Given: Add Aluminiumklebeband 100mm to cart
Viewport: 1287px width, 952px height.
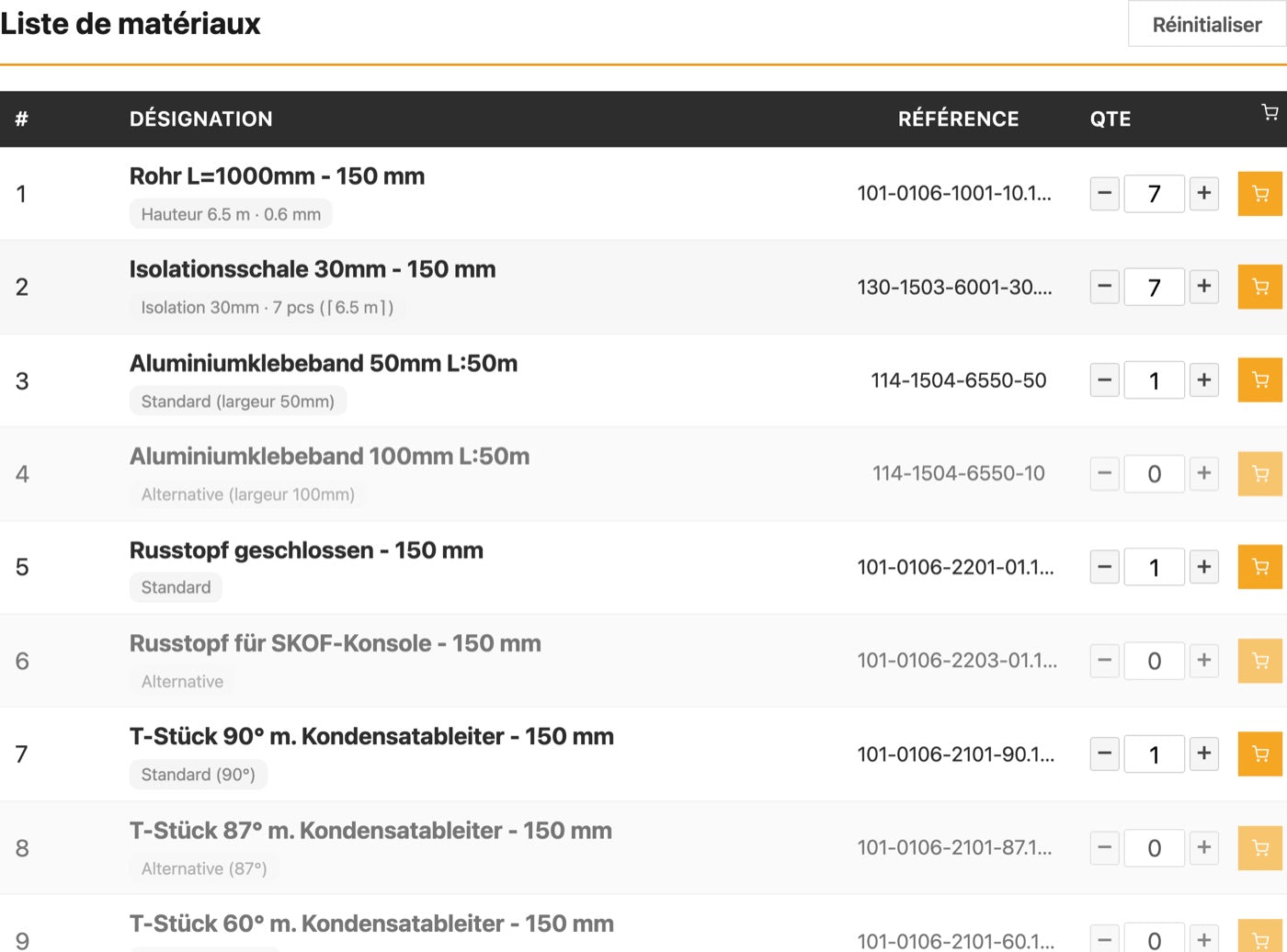Looking at the screenshot, I should click(x=1260, y=474).
